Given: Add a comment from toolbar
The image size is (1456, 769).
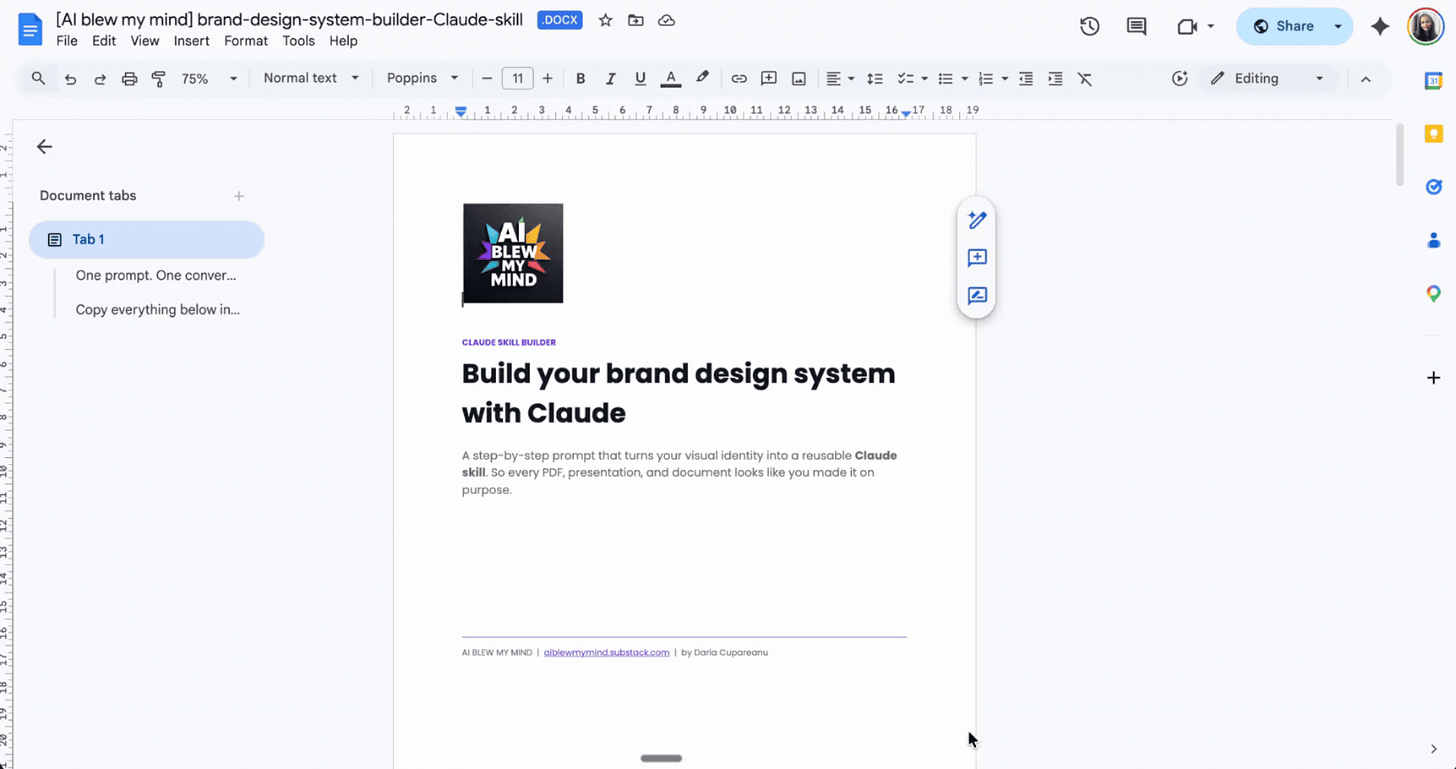Looking at the screenshot, I should coord(769,78).
